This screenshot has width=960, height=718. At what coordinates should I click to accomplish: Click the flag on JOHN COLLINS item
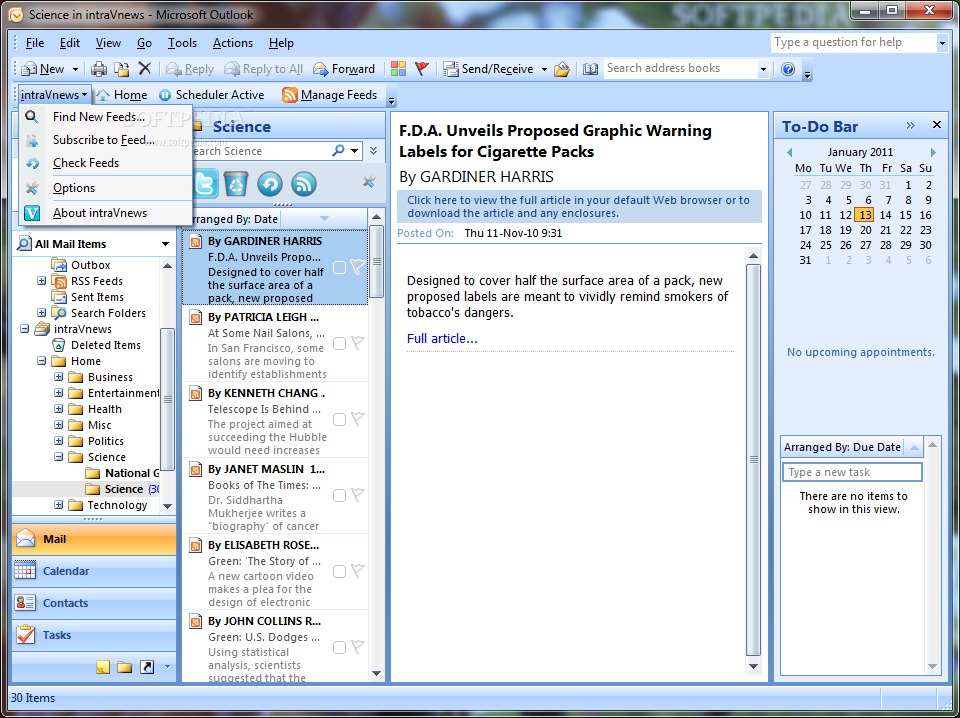tap(358, 647)
